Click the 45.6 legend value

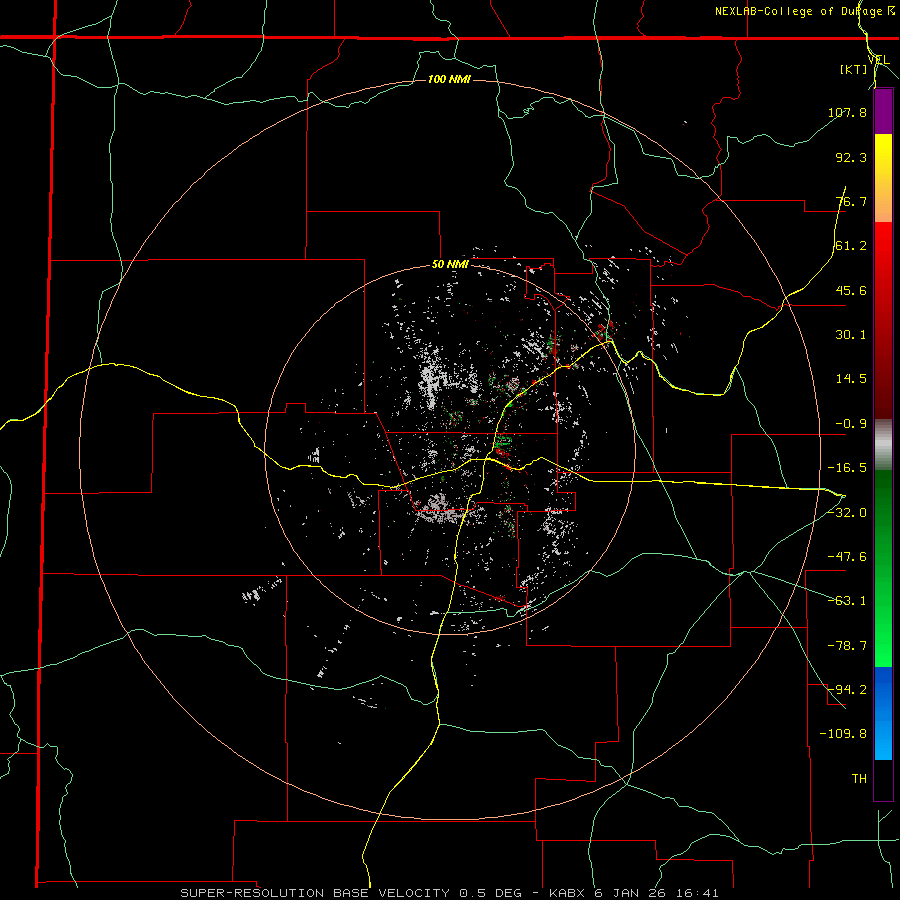click(851, 290)
